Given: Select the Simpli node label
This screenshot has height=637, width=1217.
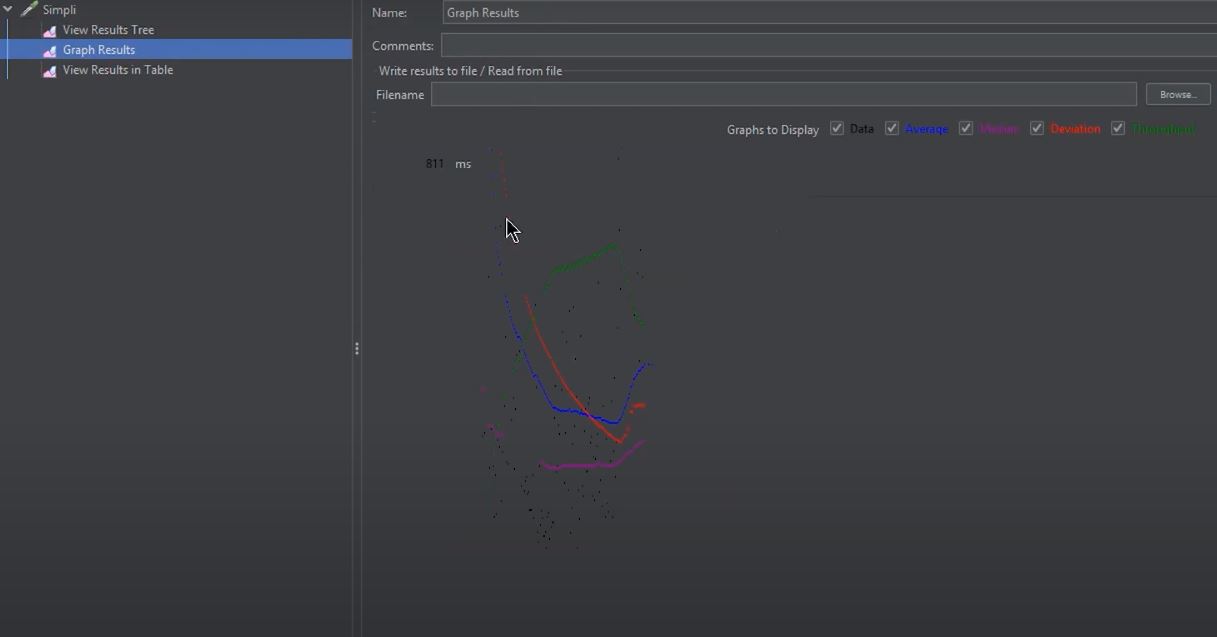Looking at the screenshot, I should click(x=59, y=10).
